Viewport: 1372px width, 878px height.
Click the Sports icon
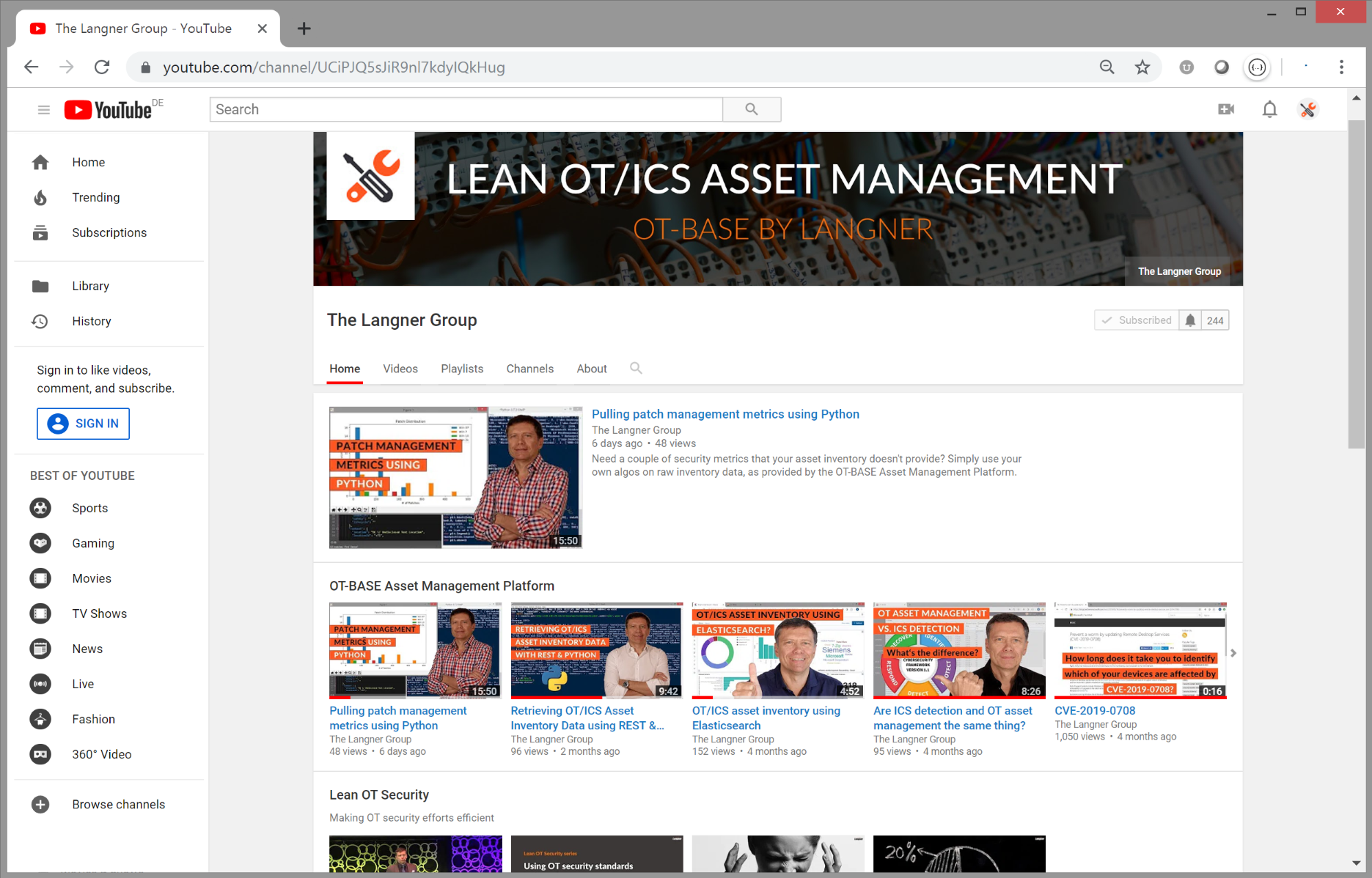click(40, 508)
